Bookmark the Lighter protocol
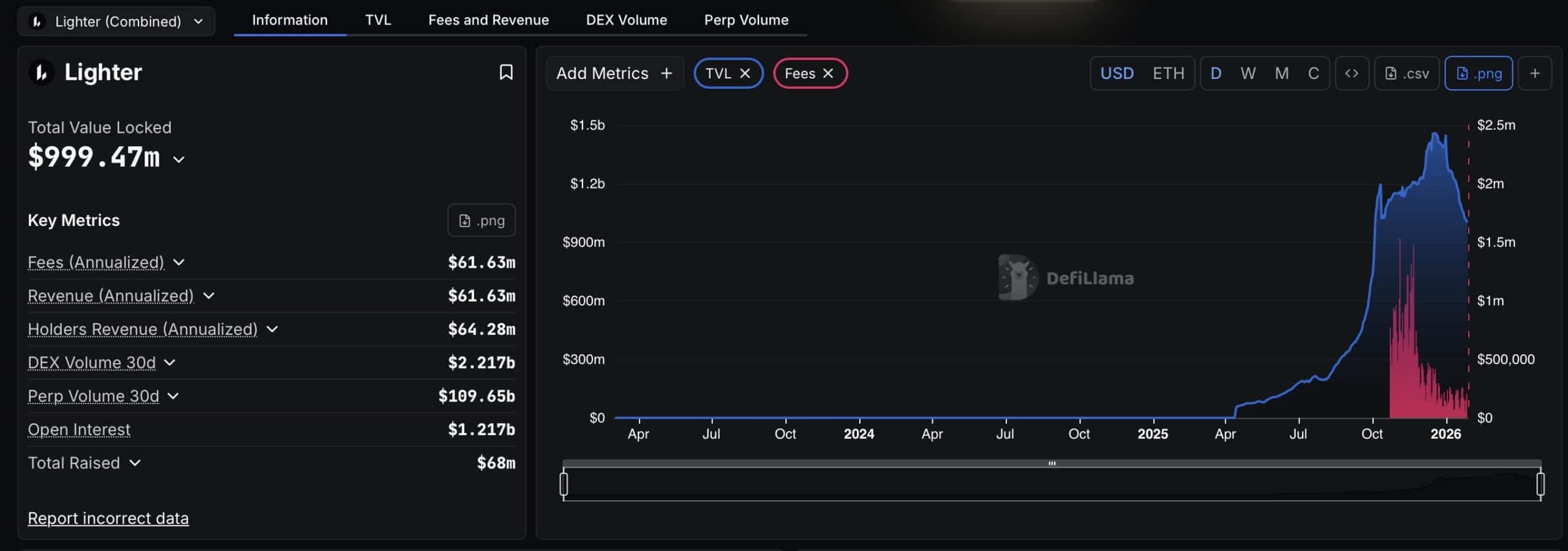 click(x=505, y=72)
